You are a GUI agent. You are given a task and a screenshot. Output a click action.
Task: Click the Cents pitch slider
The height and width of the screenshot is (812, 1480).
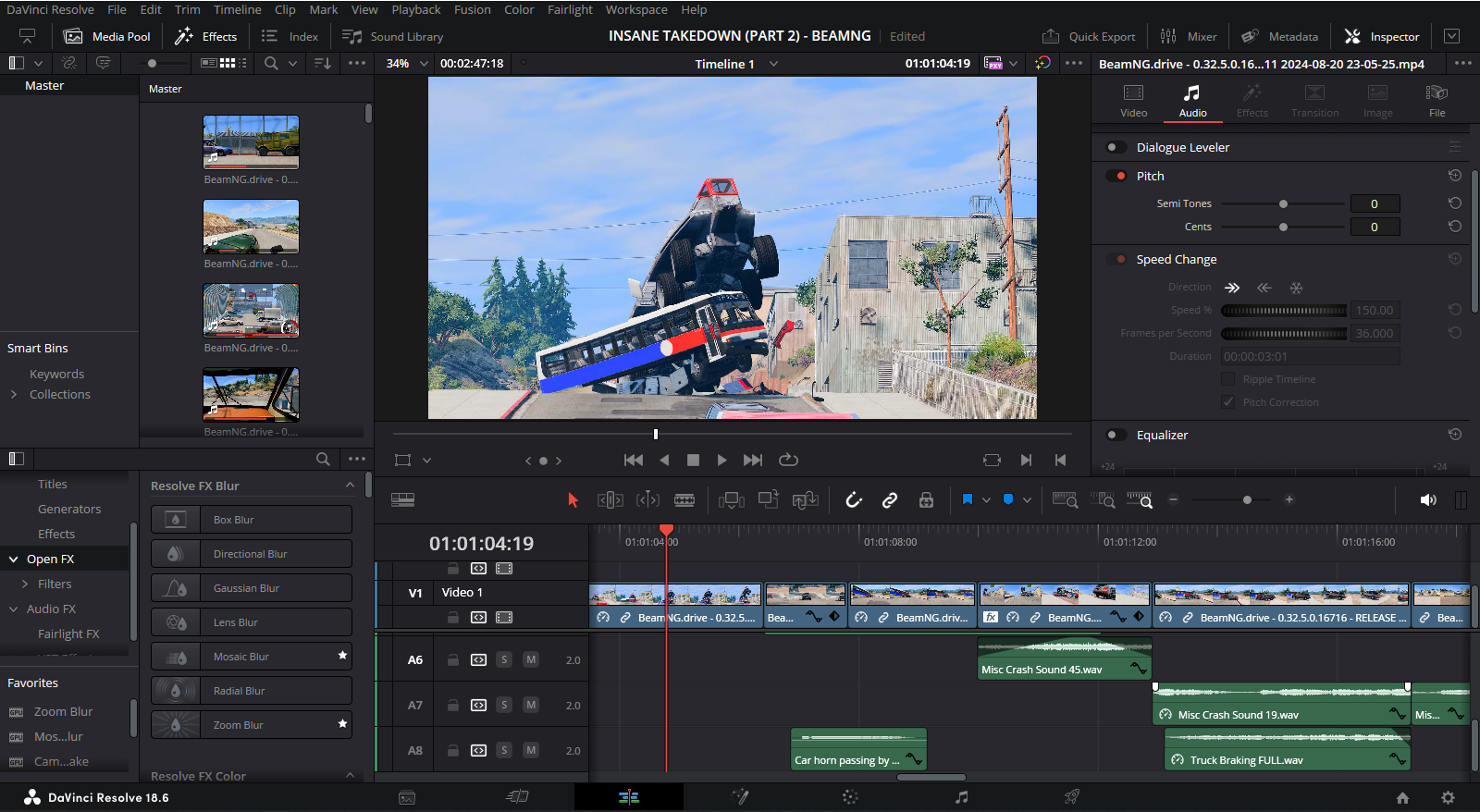tap(1283, 227)
